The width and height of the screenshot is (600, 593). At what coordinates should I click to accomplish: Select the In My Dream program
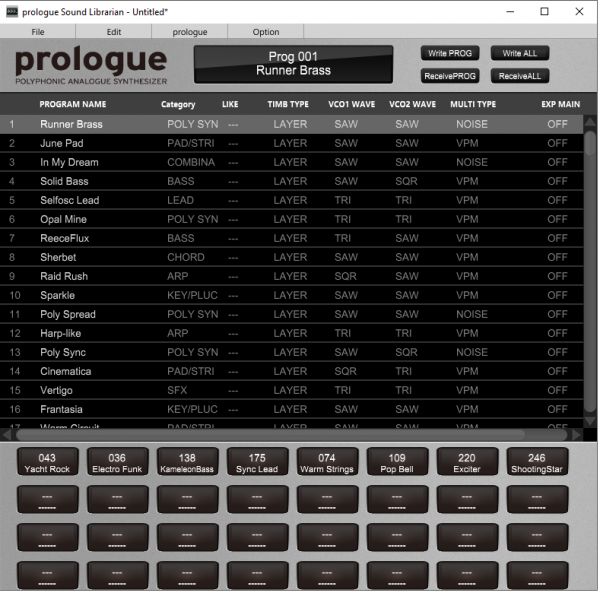292,162
